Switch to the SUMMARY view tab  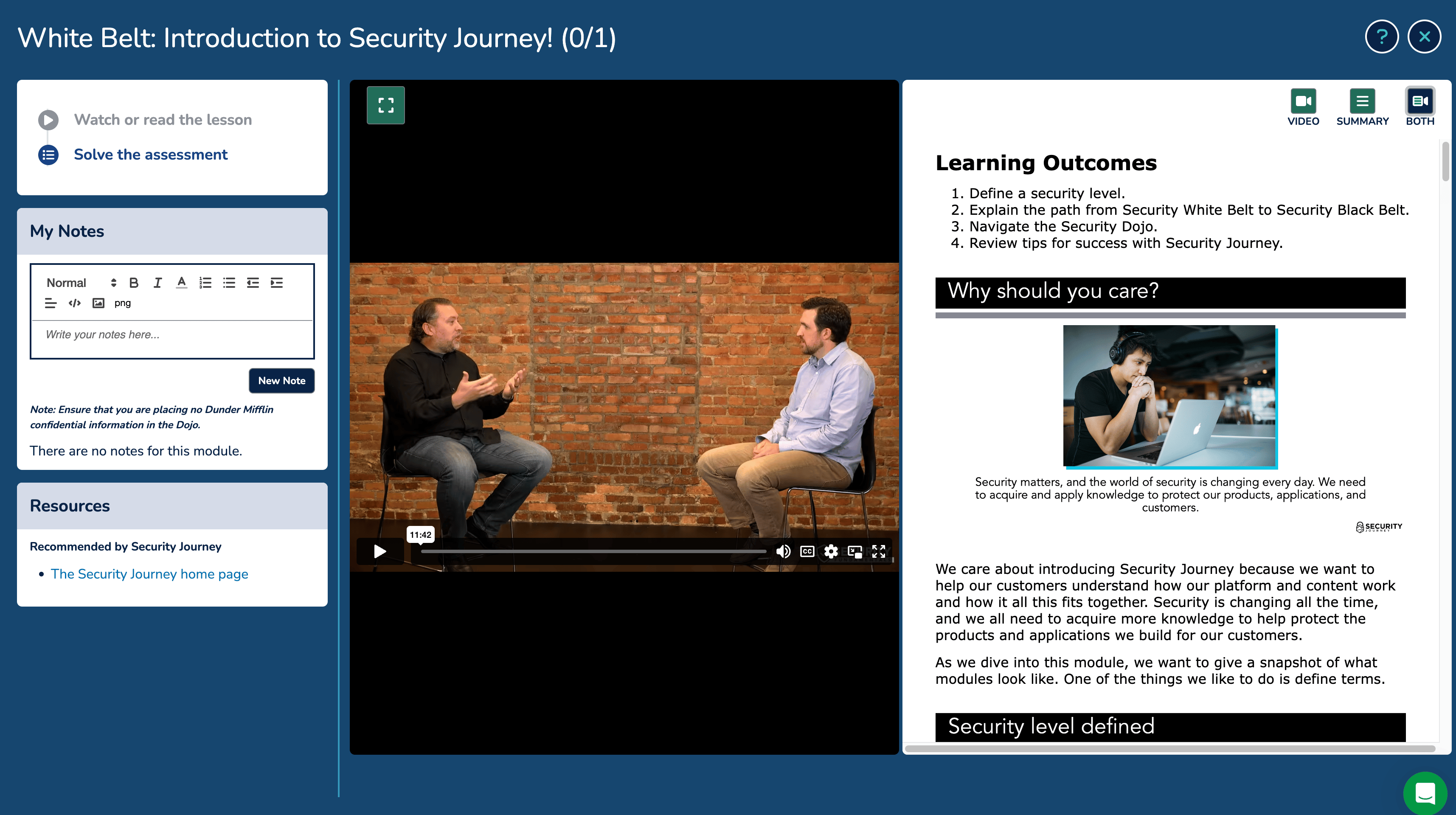click(1362, 107)
